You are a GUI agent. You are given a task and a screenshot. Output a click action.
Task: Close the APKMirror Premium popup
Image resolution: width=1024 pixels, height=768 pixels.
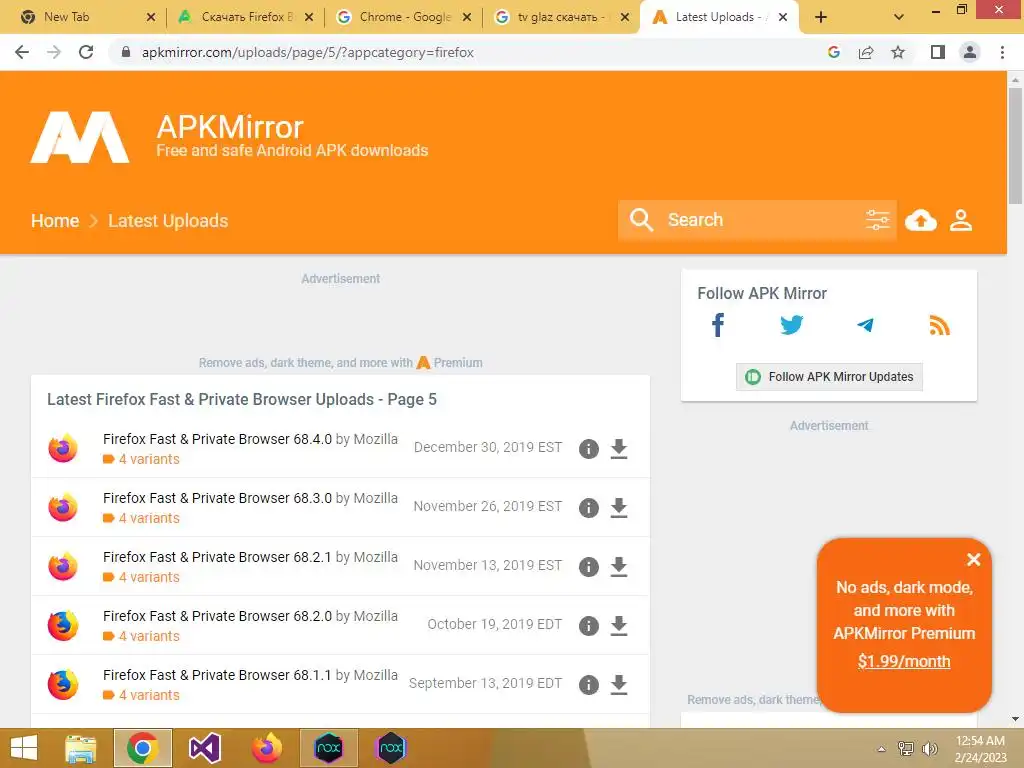[974, 559]
